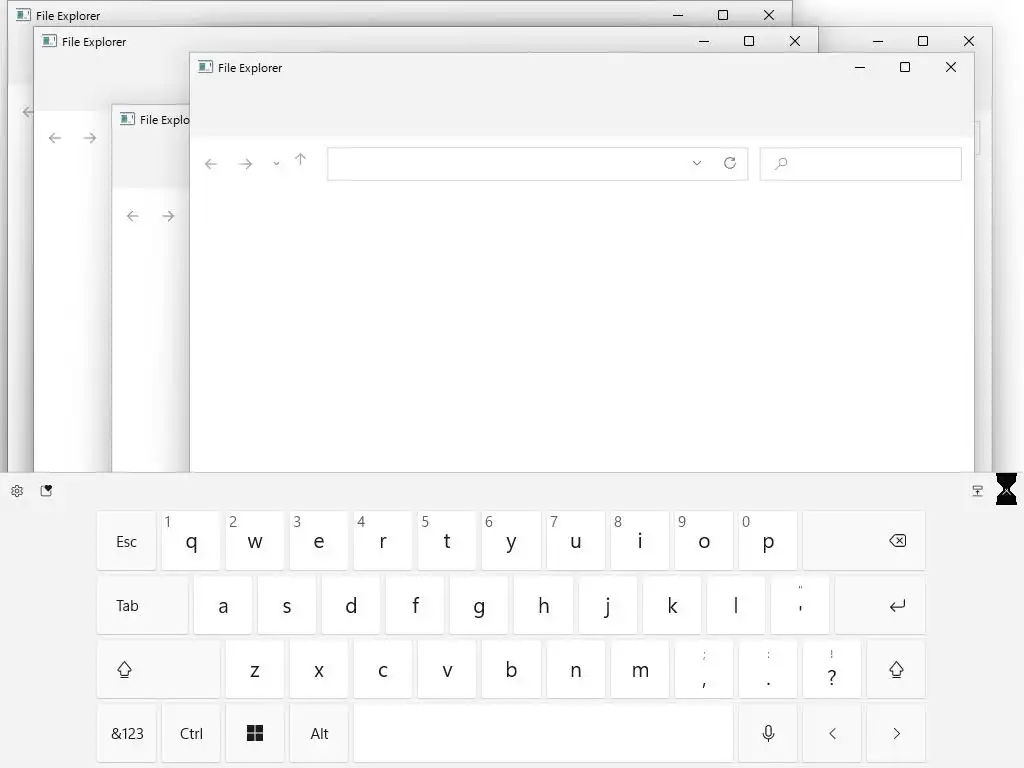Open recent locations chevron beside Forward arrow
Viewport: 1024px width, 768px height.
(x=276, y=164)
